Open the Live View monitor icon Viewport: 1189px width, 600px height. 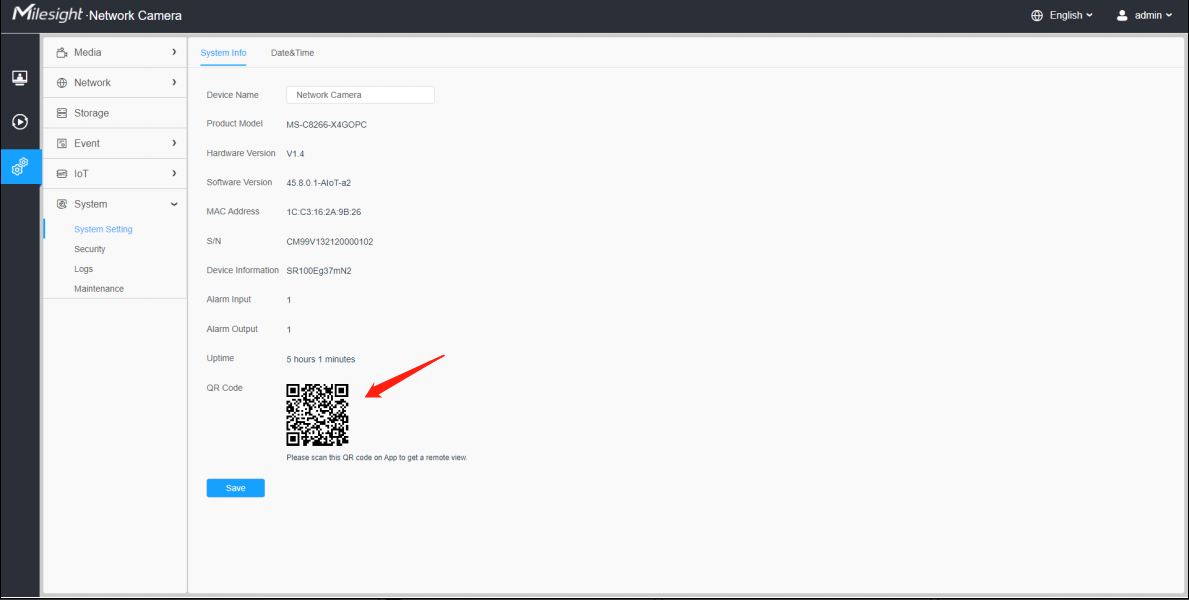[20, 77]
